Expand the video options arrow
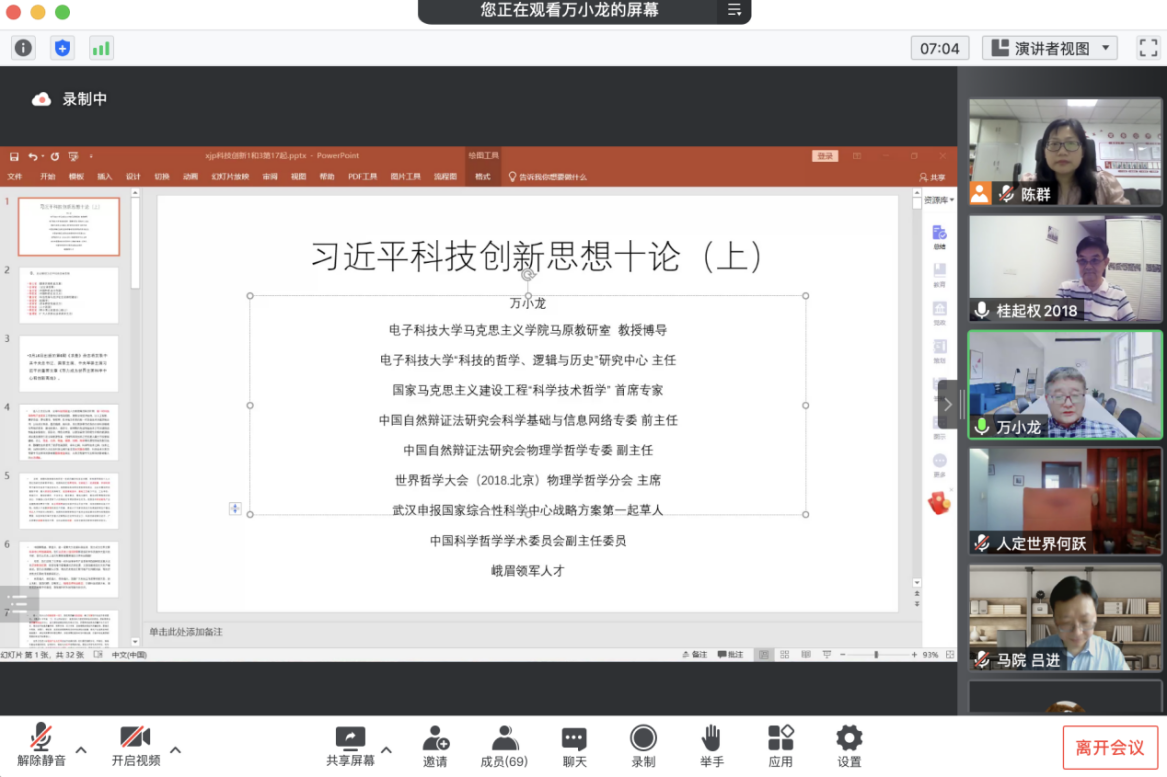 click(176, 749)
